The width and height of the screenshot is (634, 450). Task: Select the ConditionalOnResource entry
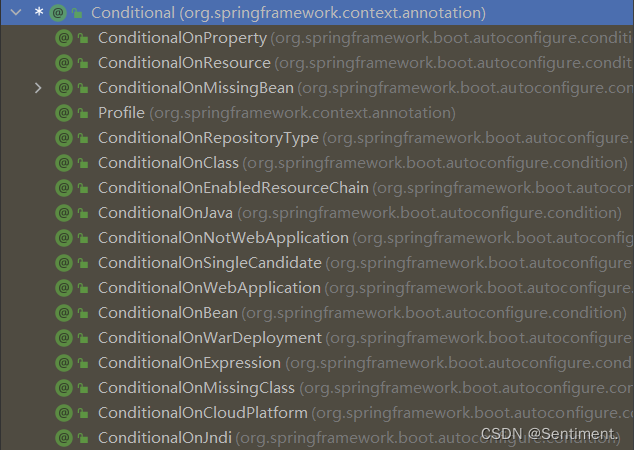[184, 63]
